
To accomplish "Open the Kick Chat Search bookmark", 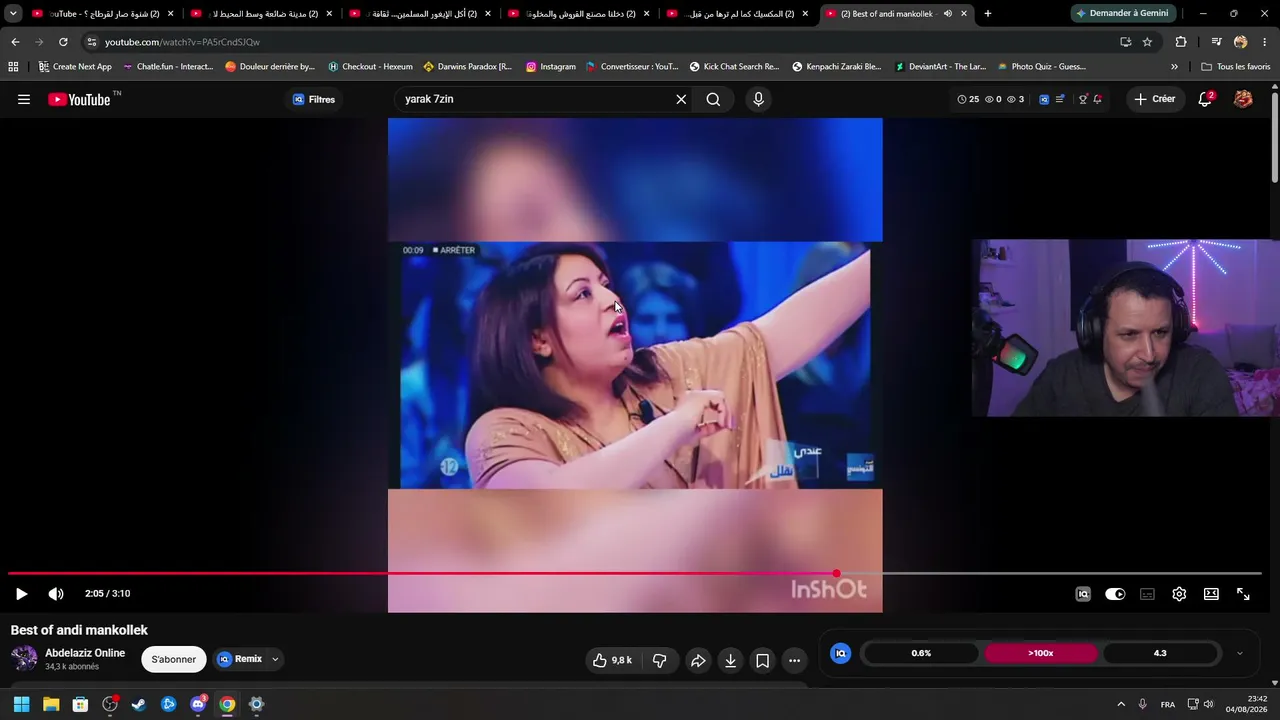I will click(734, 67).
